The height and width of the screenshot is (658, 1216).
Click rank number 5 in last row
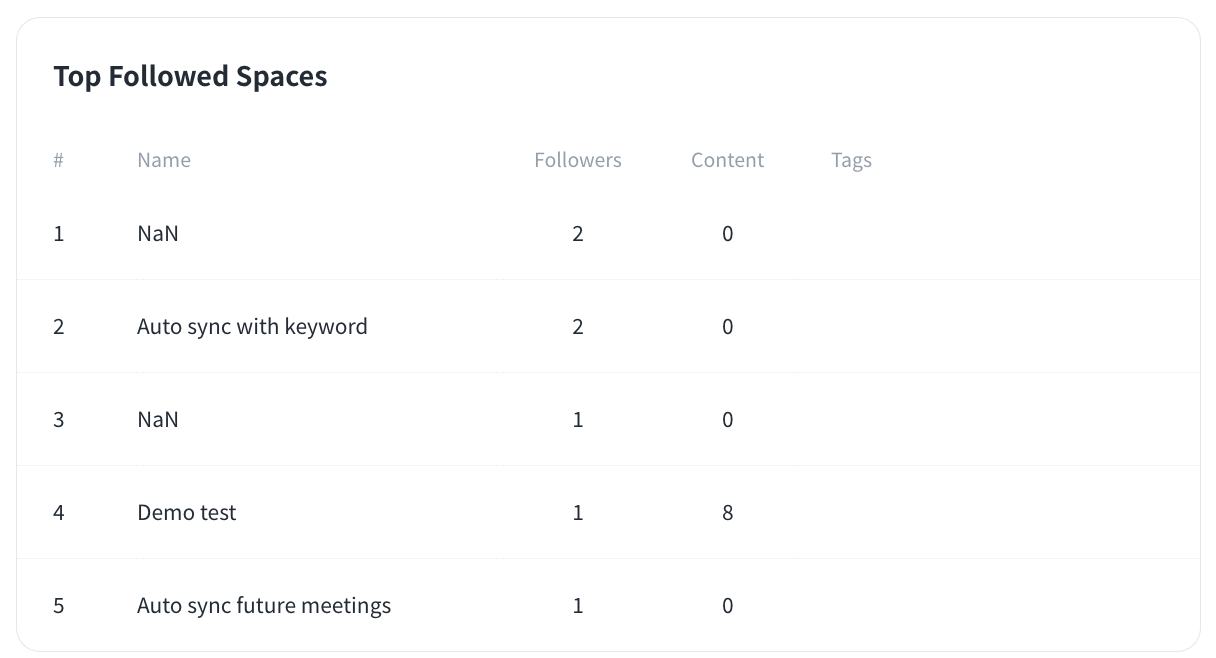59,606
